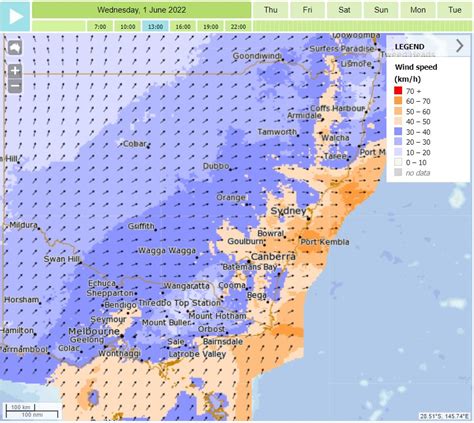Click the Griffith map label

[141, 226]
